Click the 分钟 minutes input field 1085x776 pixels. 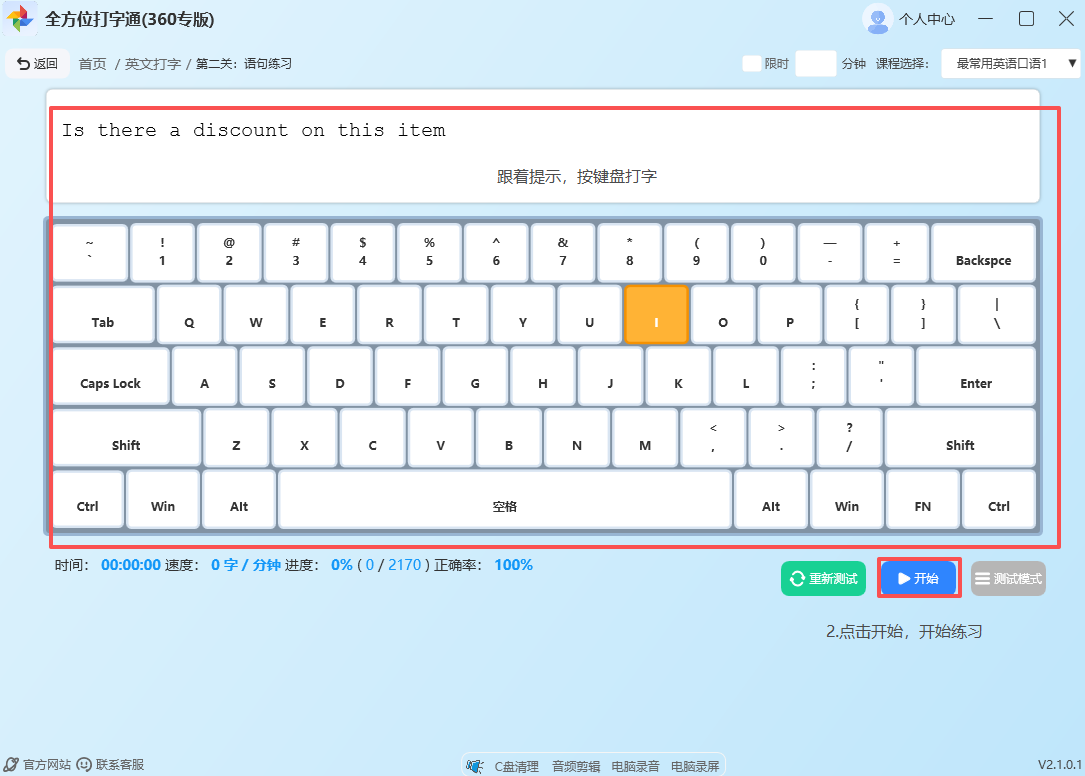(x=815, y=62)
